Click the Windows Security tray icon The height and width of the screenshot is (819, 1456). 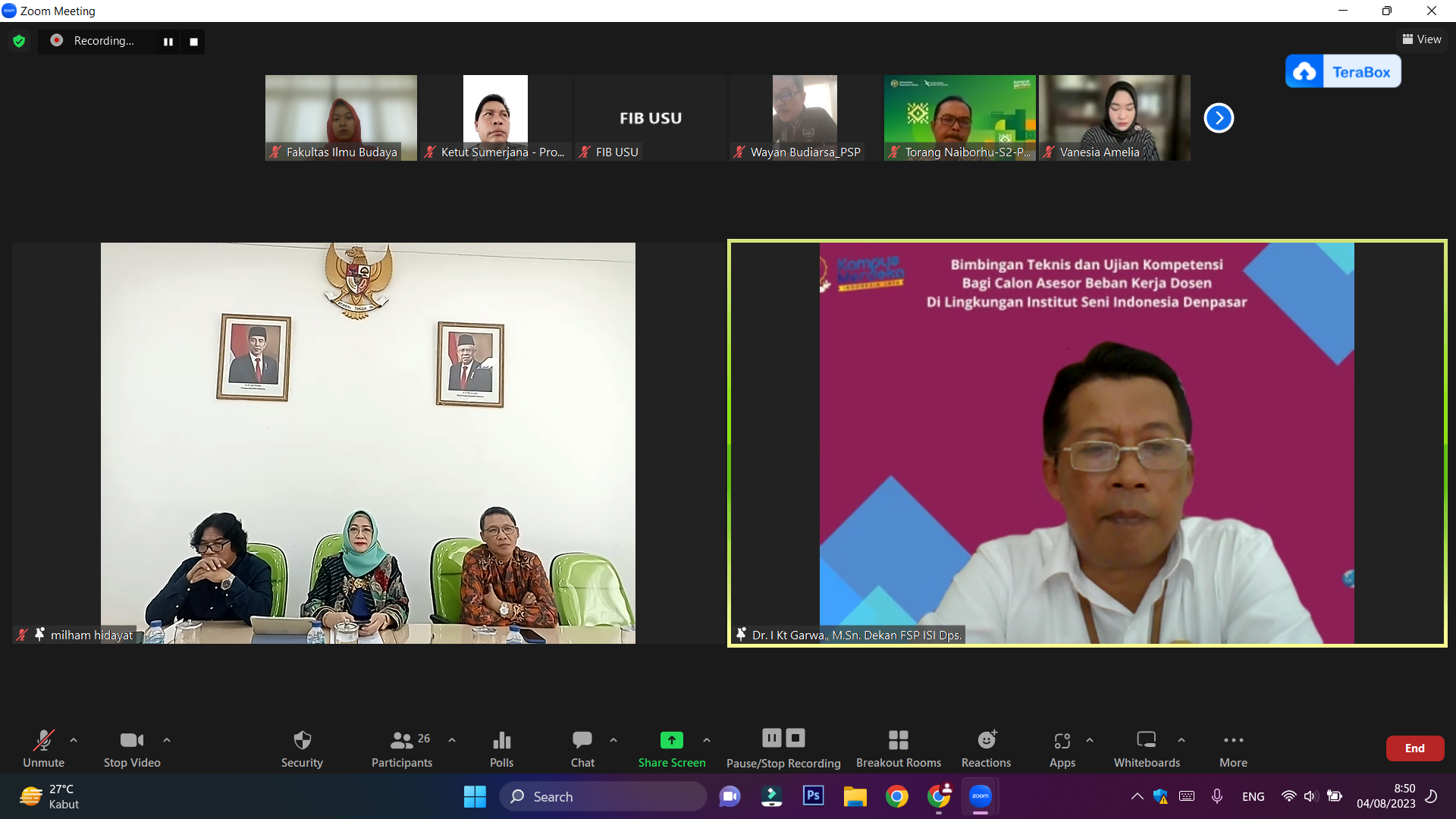pos(1160,796)
